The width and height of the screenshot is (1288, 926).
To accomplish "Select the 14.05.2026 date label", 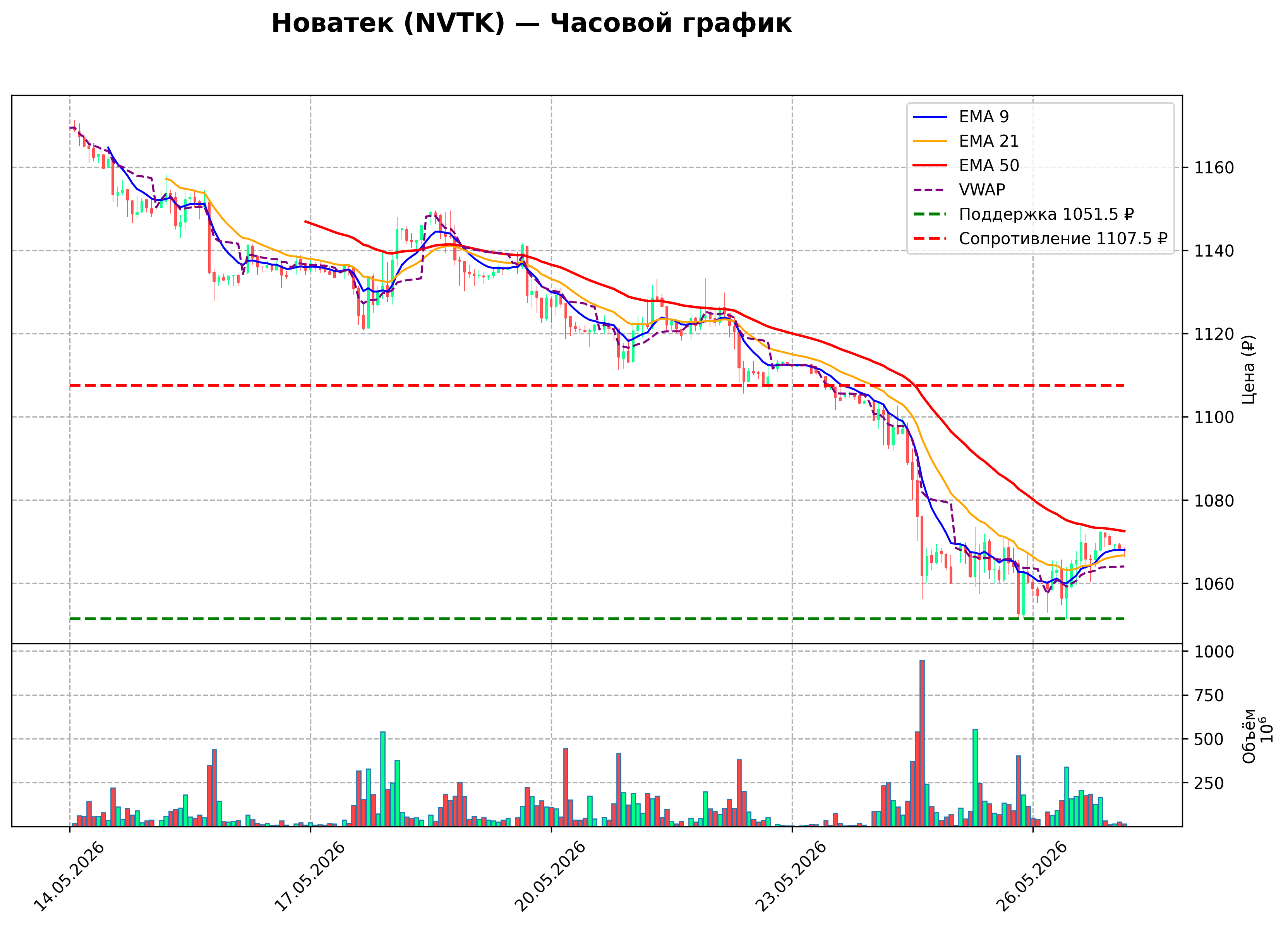I will point(69,876).
